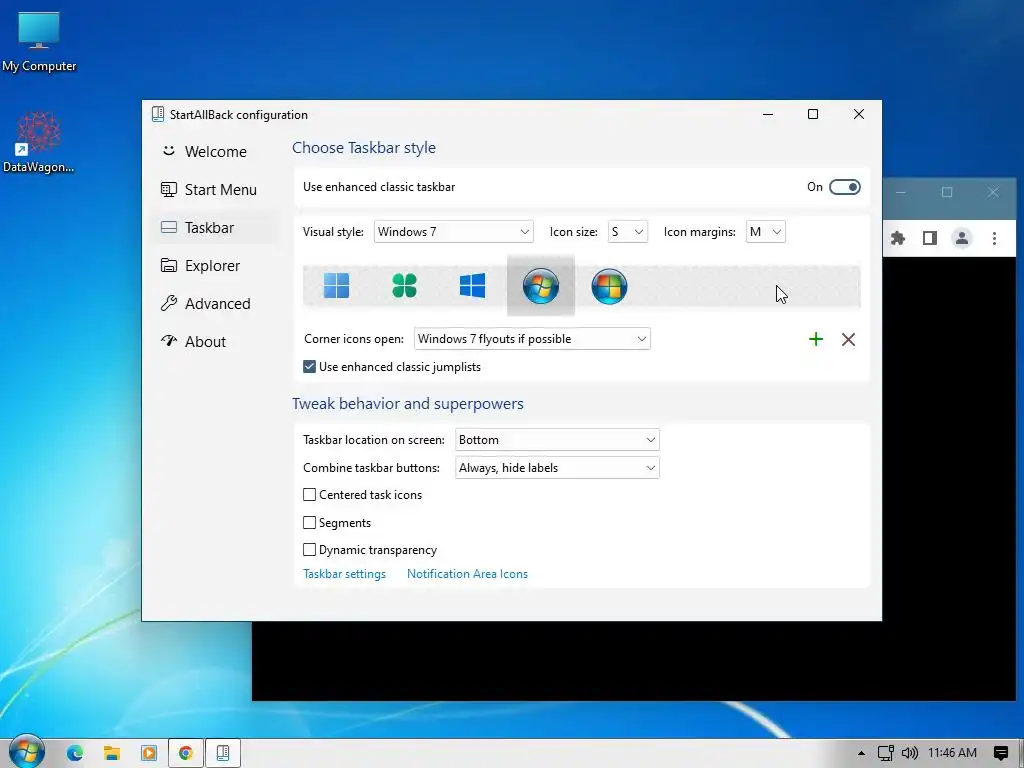1024x768 pixels.
Task: Open Chrome extensions puzzle icon
Action: pyautogui.click(x=898, y=238)
